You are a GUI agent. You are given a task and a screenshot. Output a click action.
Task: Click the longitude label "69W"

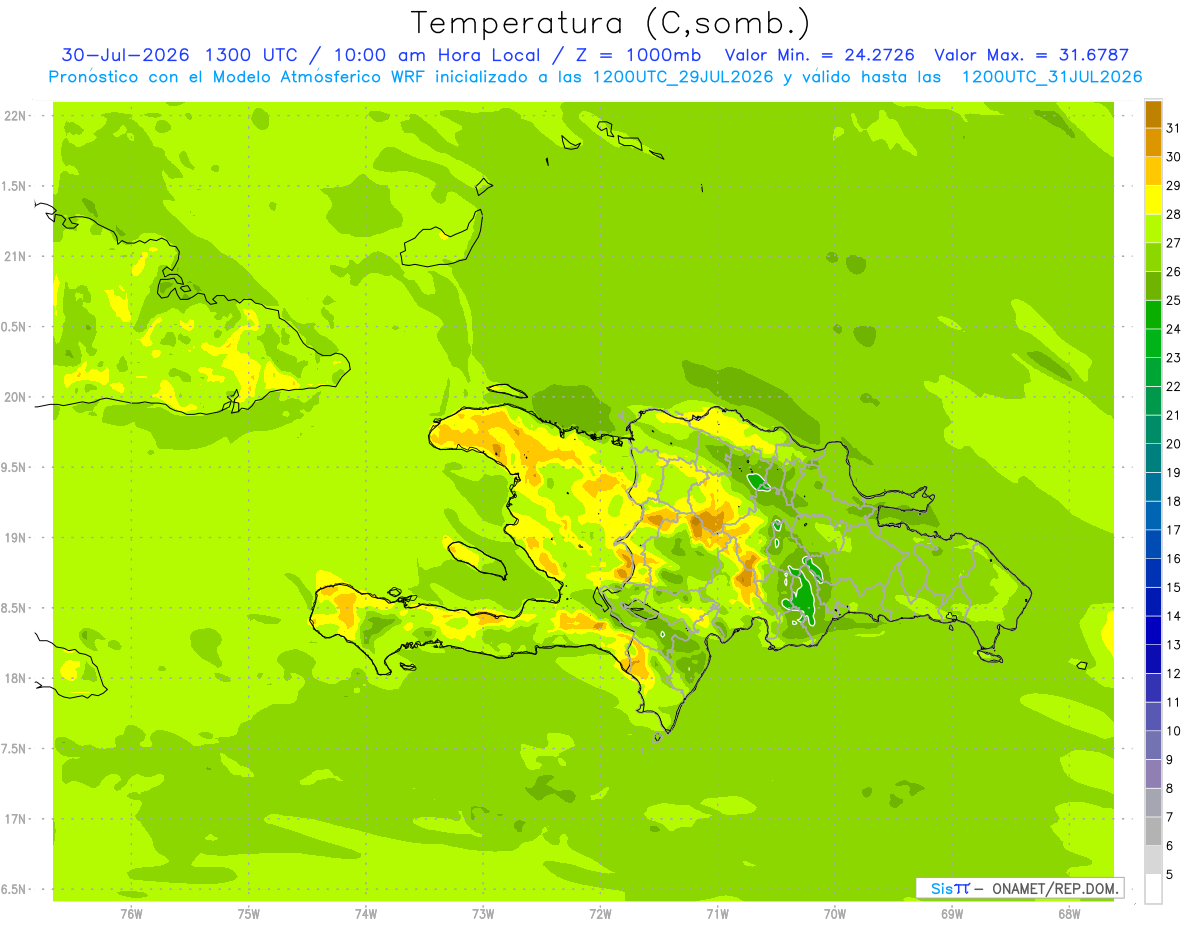[x=952, y=914]
